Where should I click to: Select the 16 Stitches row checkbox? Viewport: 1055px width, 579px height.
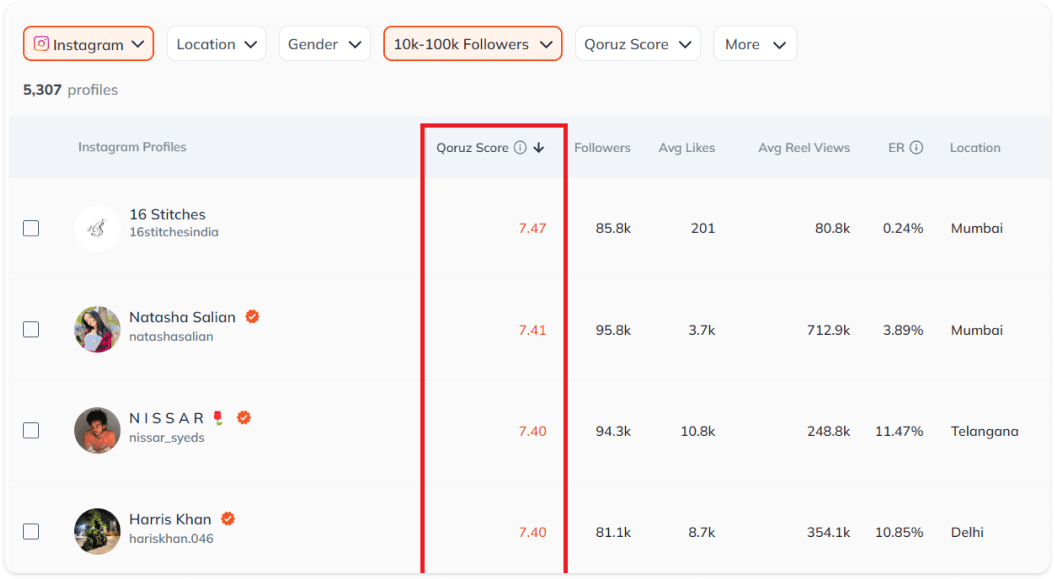click(31, 229)
